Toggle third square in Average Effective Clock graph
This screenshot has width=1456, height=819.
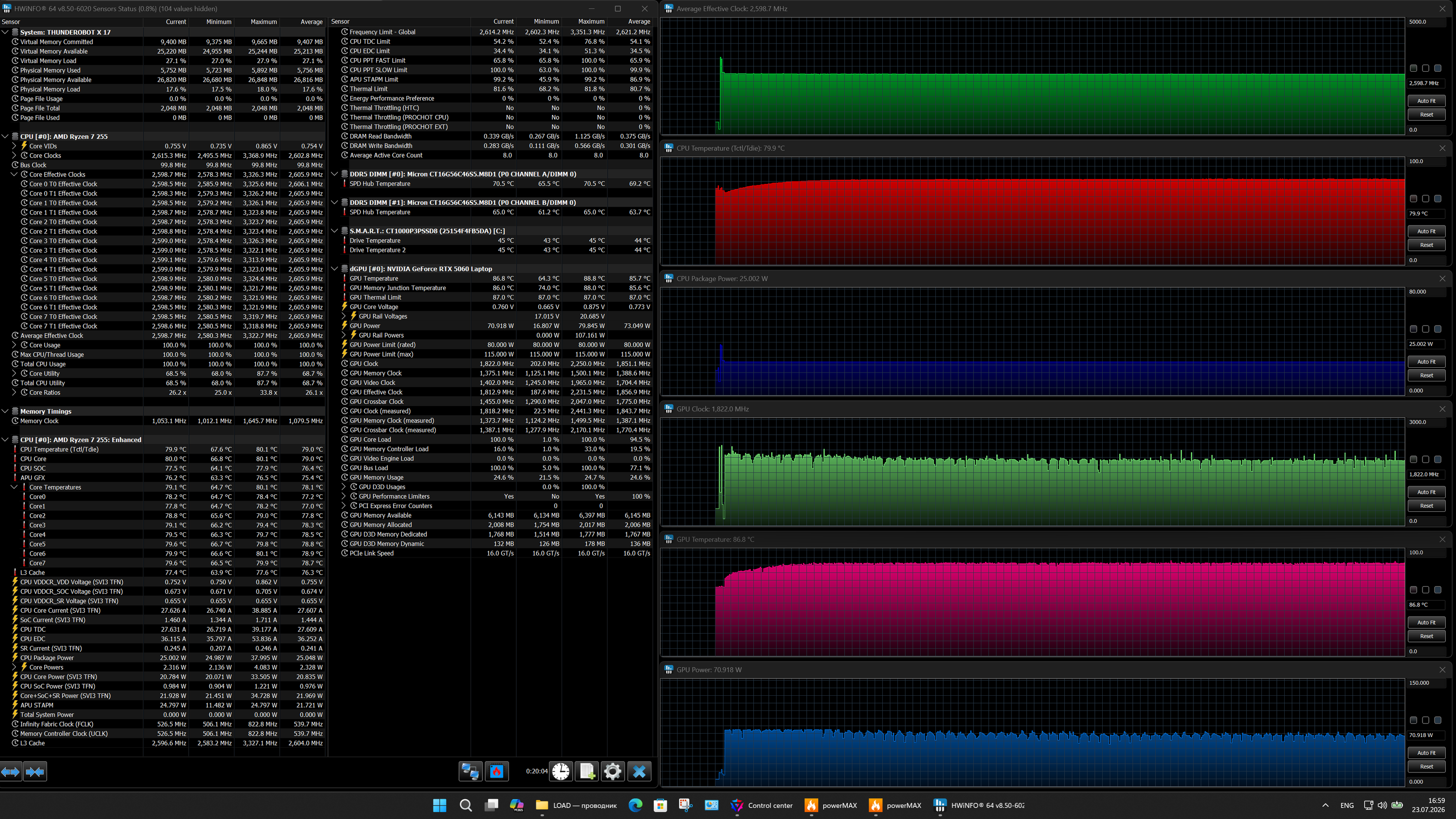tap(1438, 68)
